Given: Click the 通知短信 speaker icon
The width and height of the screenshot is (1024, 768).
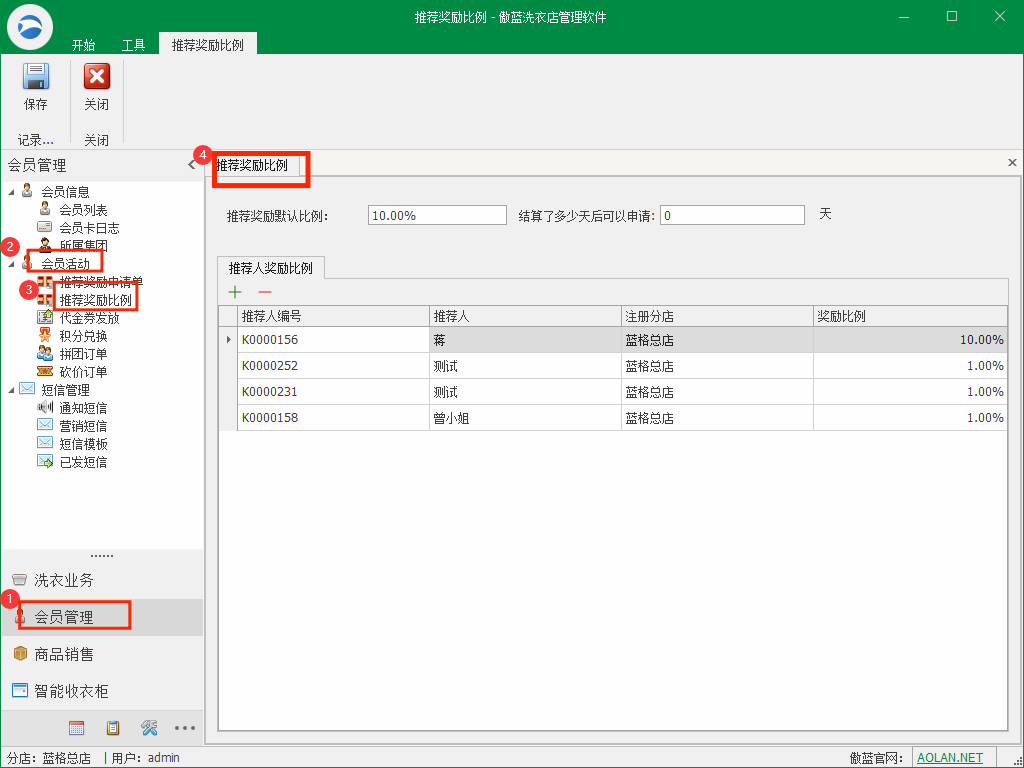Looking at the screenshot, I should [45, 407].
